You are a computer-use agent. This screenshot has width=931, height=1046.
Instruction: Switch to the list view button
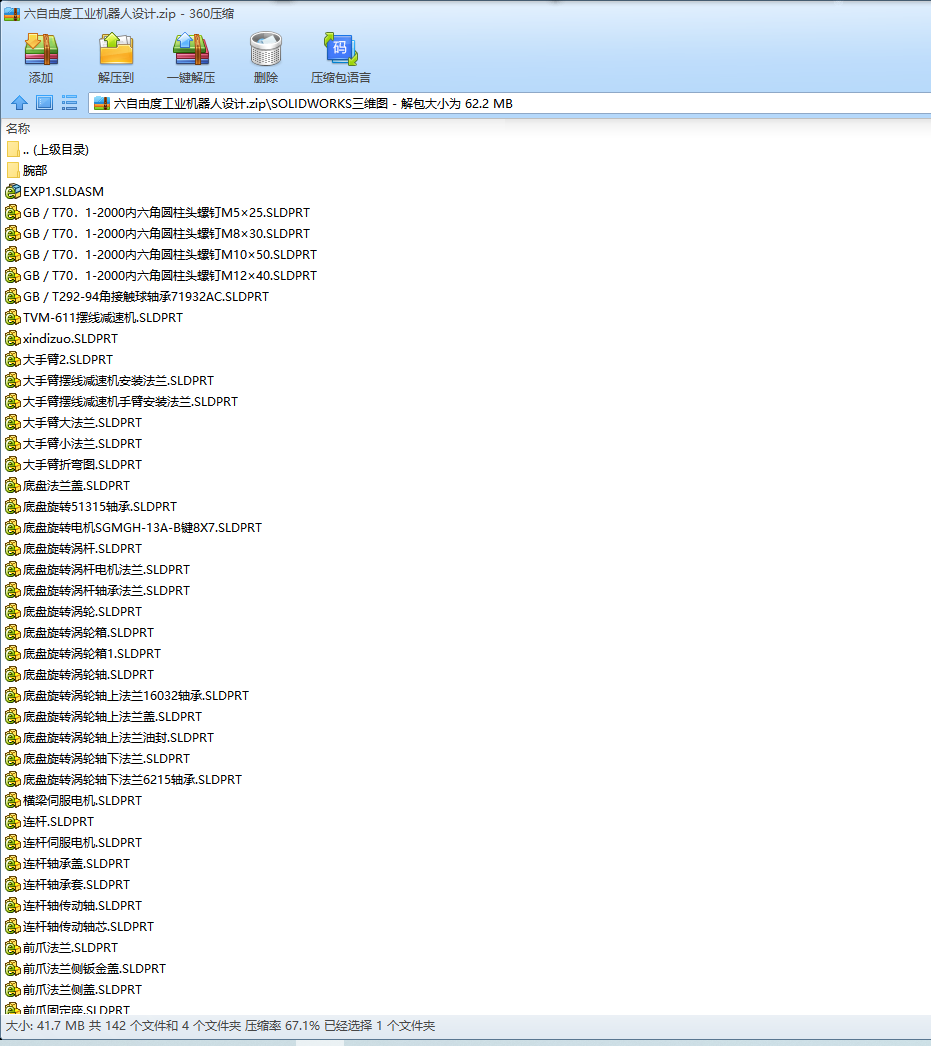69,103
